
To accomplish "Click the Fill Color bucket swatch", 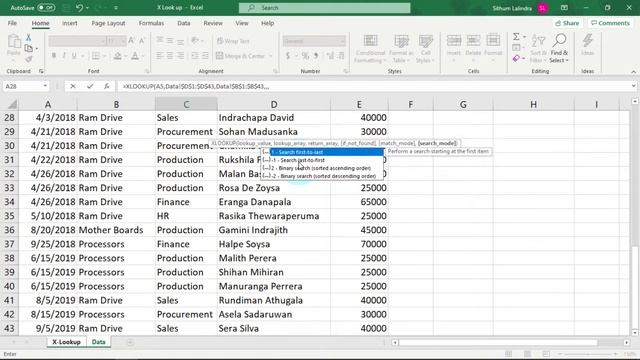I will (118, 56).
